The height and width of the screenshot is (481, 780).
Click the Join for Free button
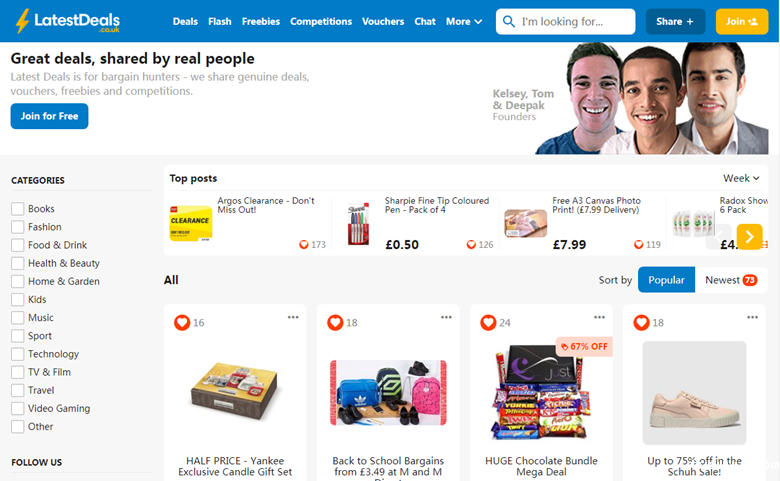49,116
